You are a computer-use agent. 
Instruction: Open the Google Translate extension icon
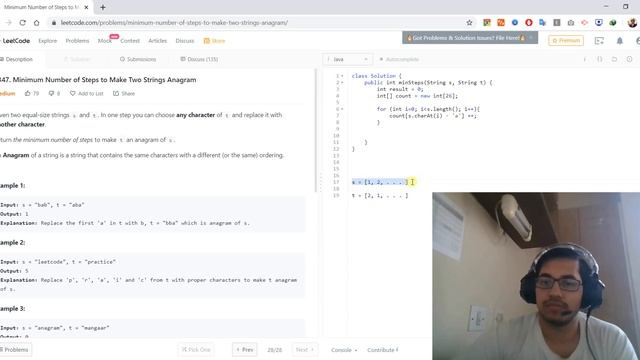542,23
